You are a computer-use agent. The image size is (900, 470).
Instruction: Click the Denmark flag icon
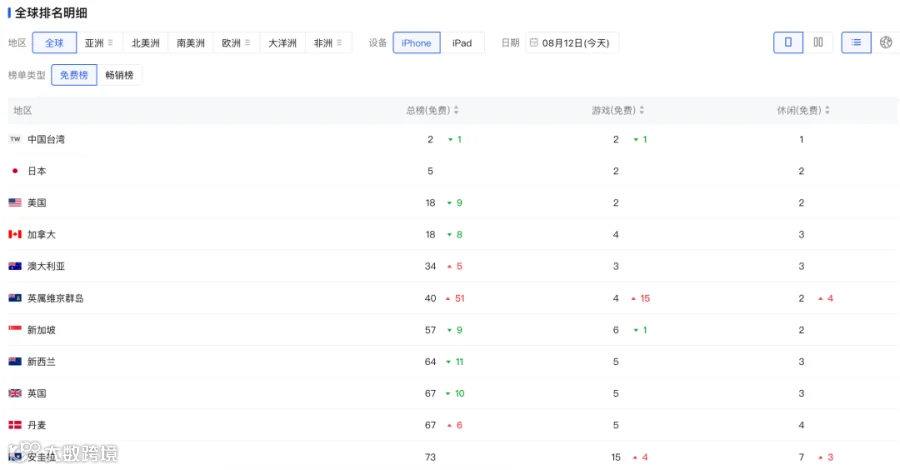(x=15, y=425)
